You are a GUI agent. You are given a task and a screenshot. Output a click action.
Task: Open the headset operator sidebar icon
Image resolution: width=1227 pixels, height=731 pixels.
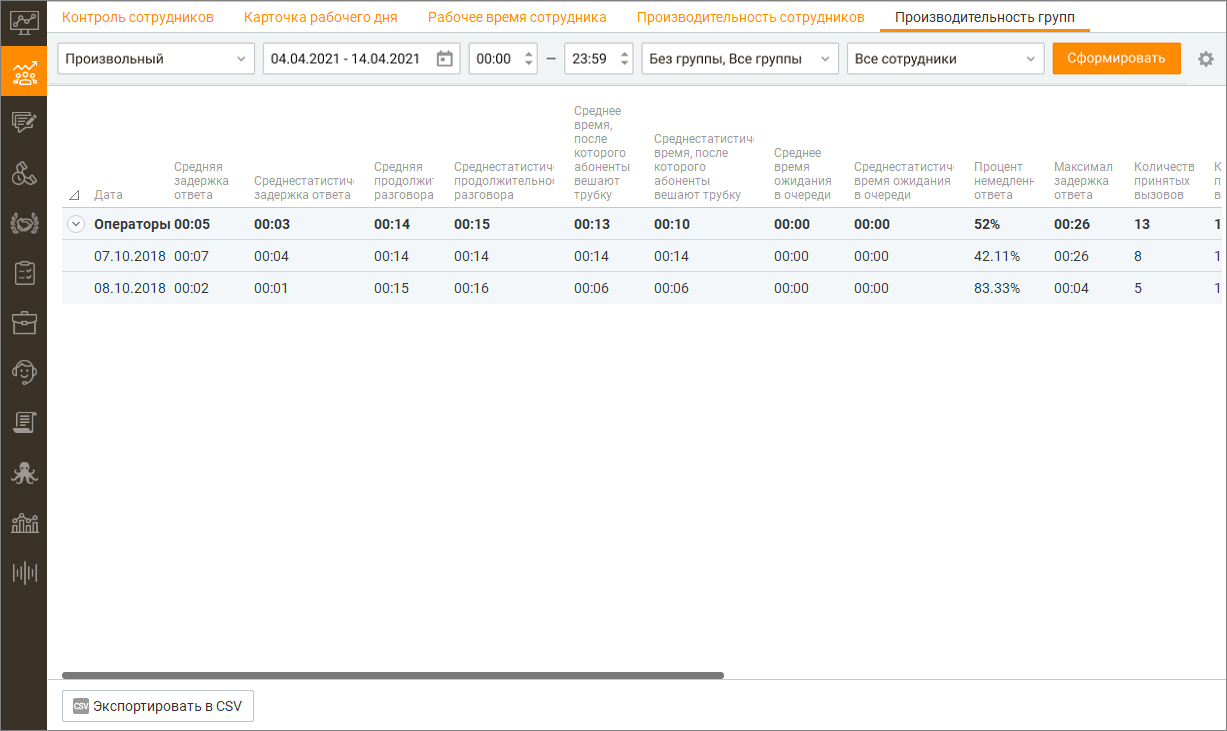(x=24, y=372)
